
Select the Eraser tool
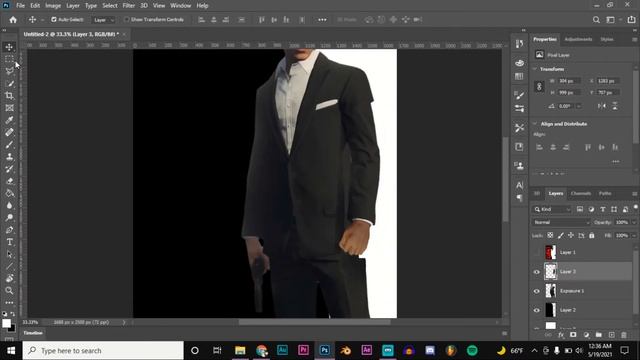(9, 181)
